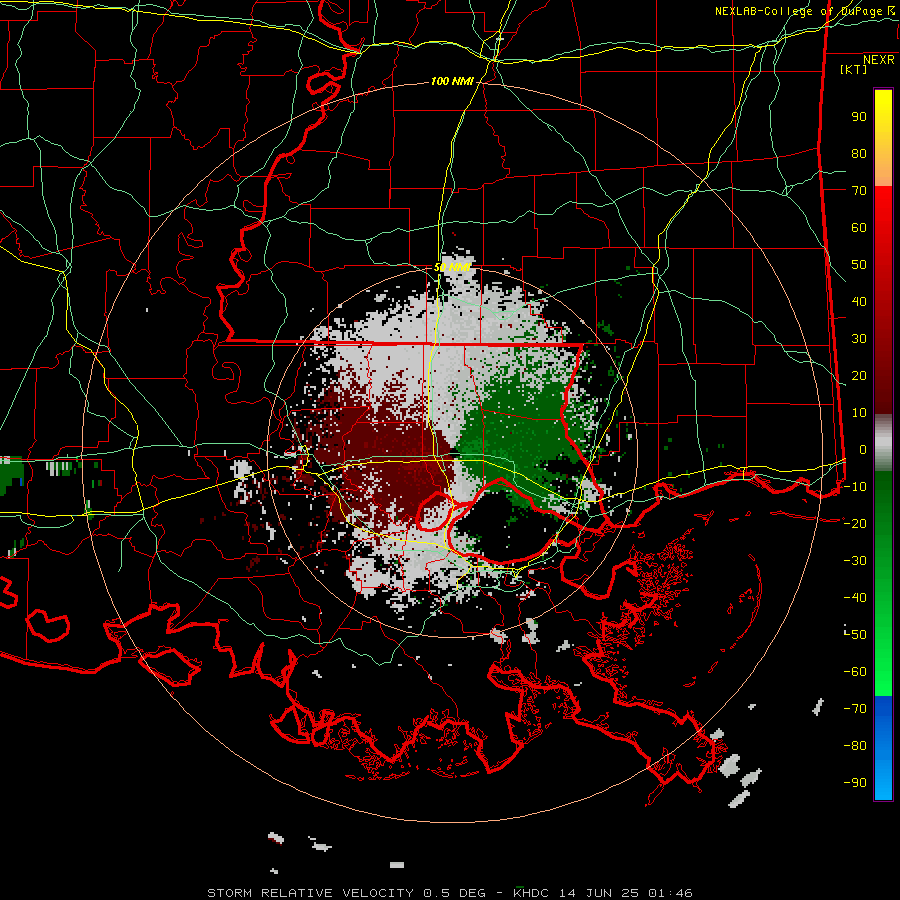Click the 0 value on velocity scale
The image size is (900, 900).
(863, 450)
